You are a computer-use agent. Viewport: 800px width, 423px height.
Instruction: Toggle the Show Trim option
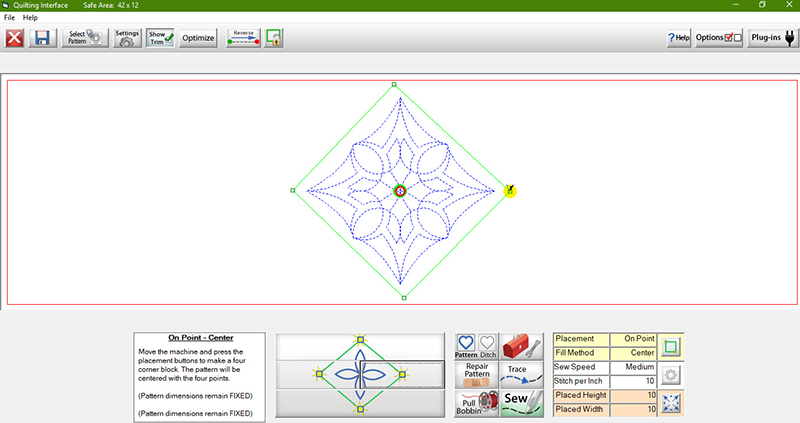[161, 38]
